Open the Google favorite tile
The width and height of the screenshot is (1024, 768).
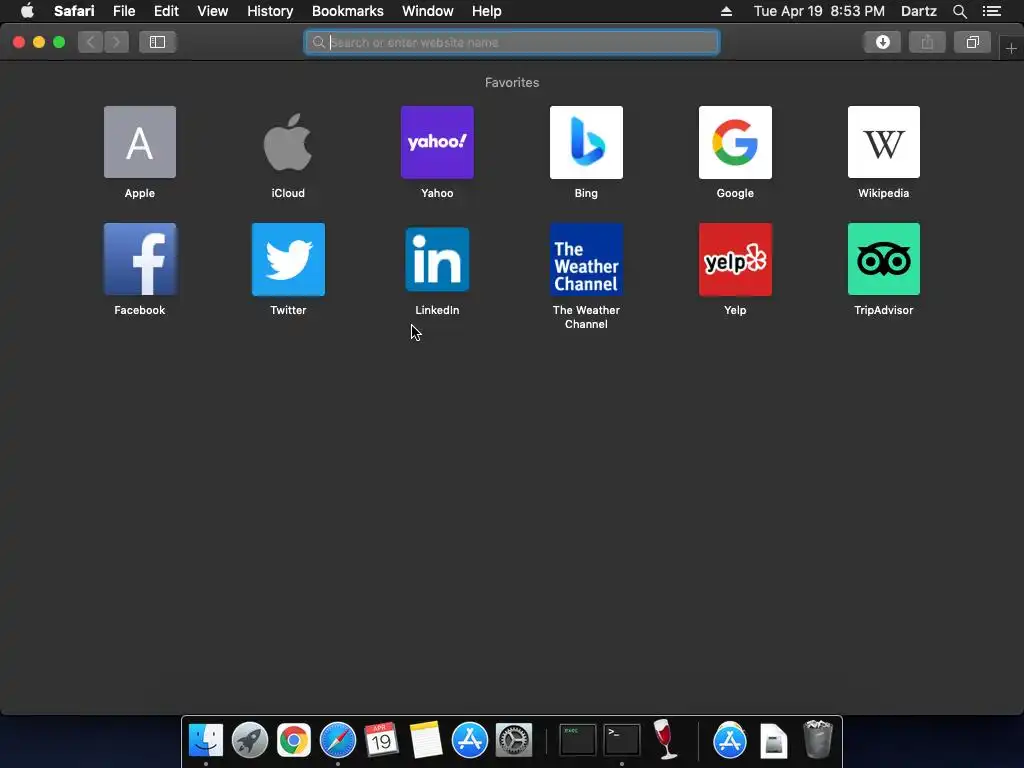(735, 142)
